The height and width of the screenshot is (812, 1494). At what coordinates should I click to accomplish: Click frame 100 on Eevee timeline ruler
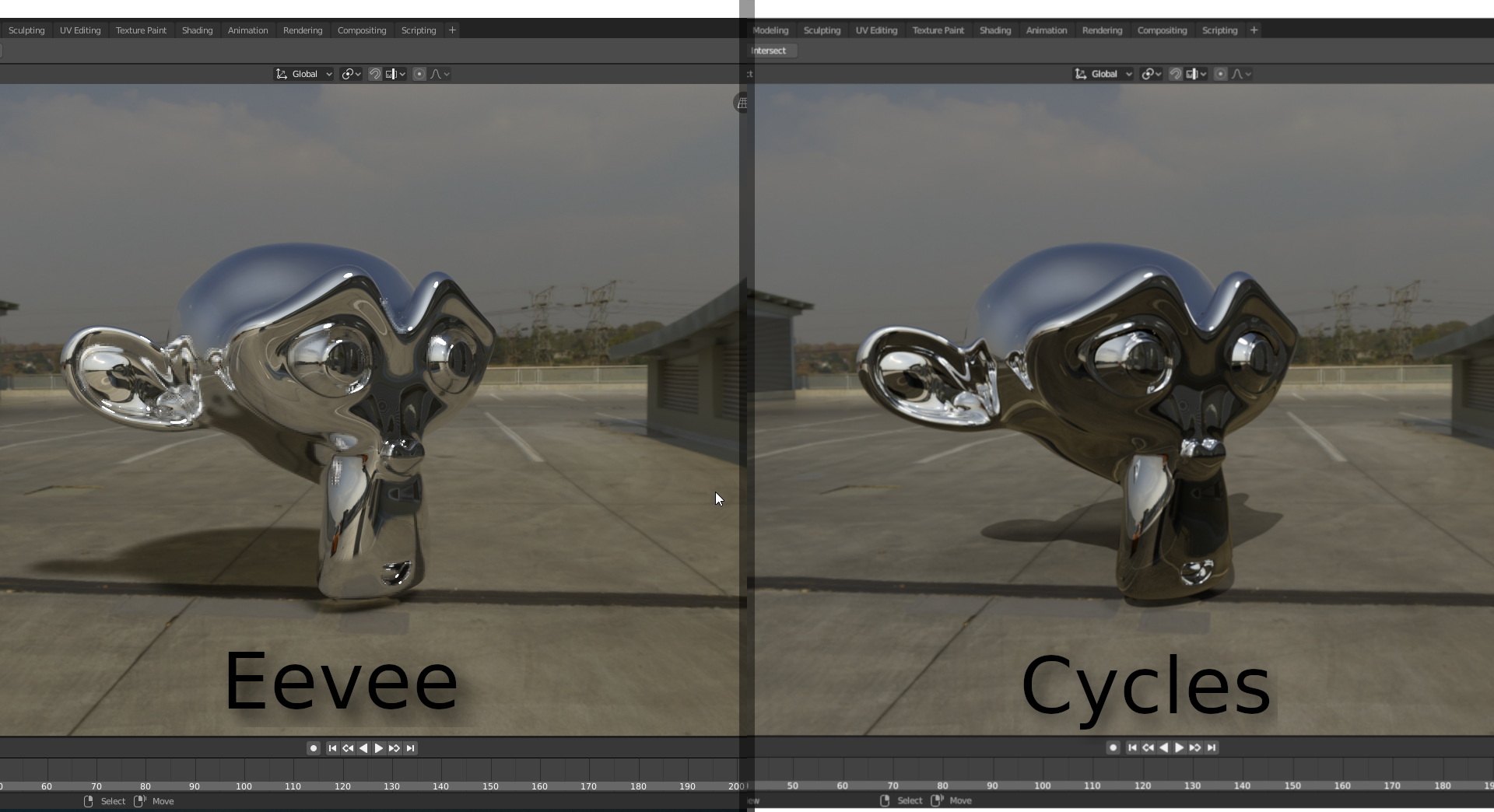(x=244, y=786)
